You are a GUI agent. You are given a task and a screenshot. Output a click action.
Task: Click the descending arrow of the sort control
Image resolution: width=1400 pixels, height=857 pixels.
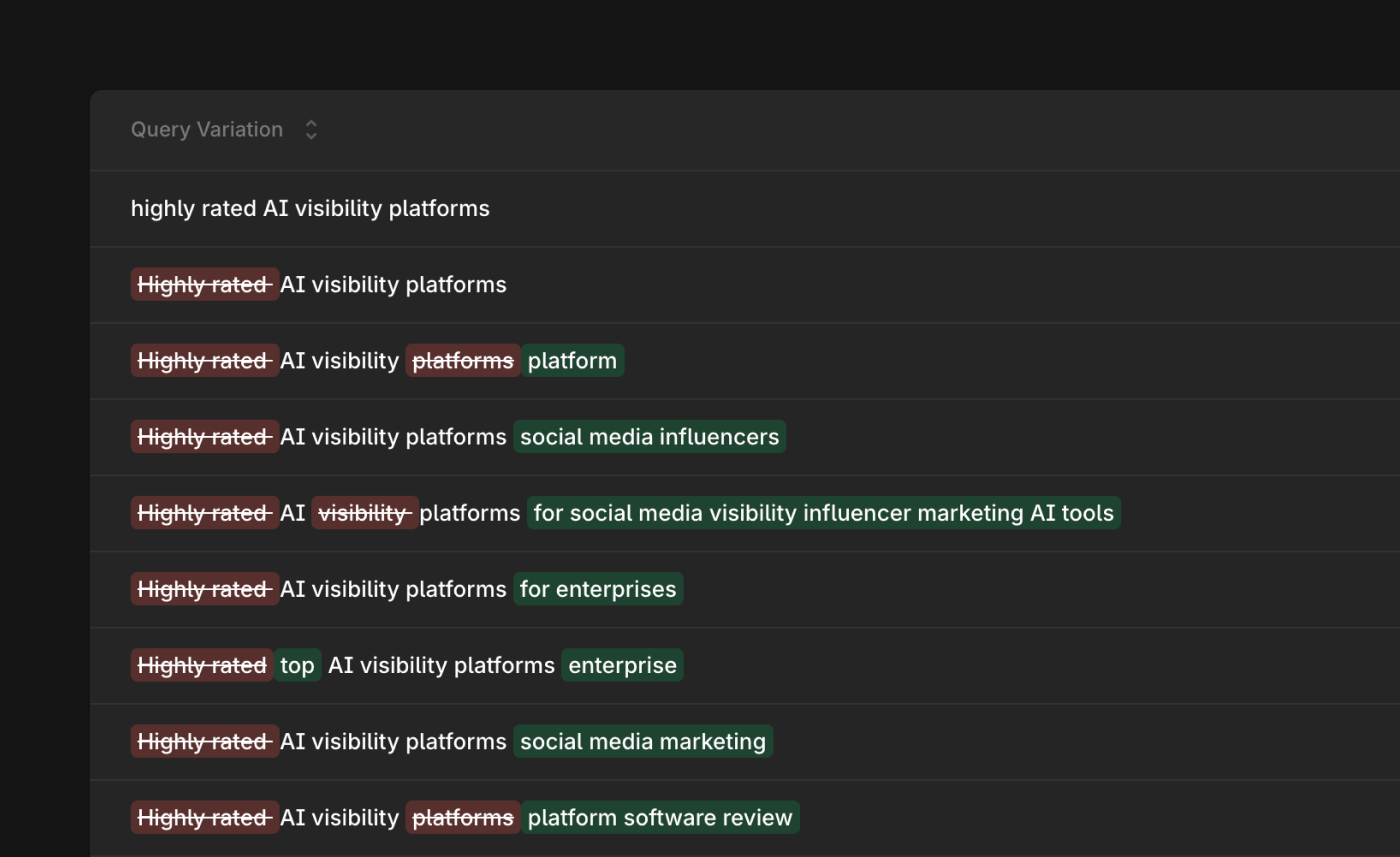[311, 135]
